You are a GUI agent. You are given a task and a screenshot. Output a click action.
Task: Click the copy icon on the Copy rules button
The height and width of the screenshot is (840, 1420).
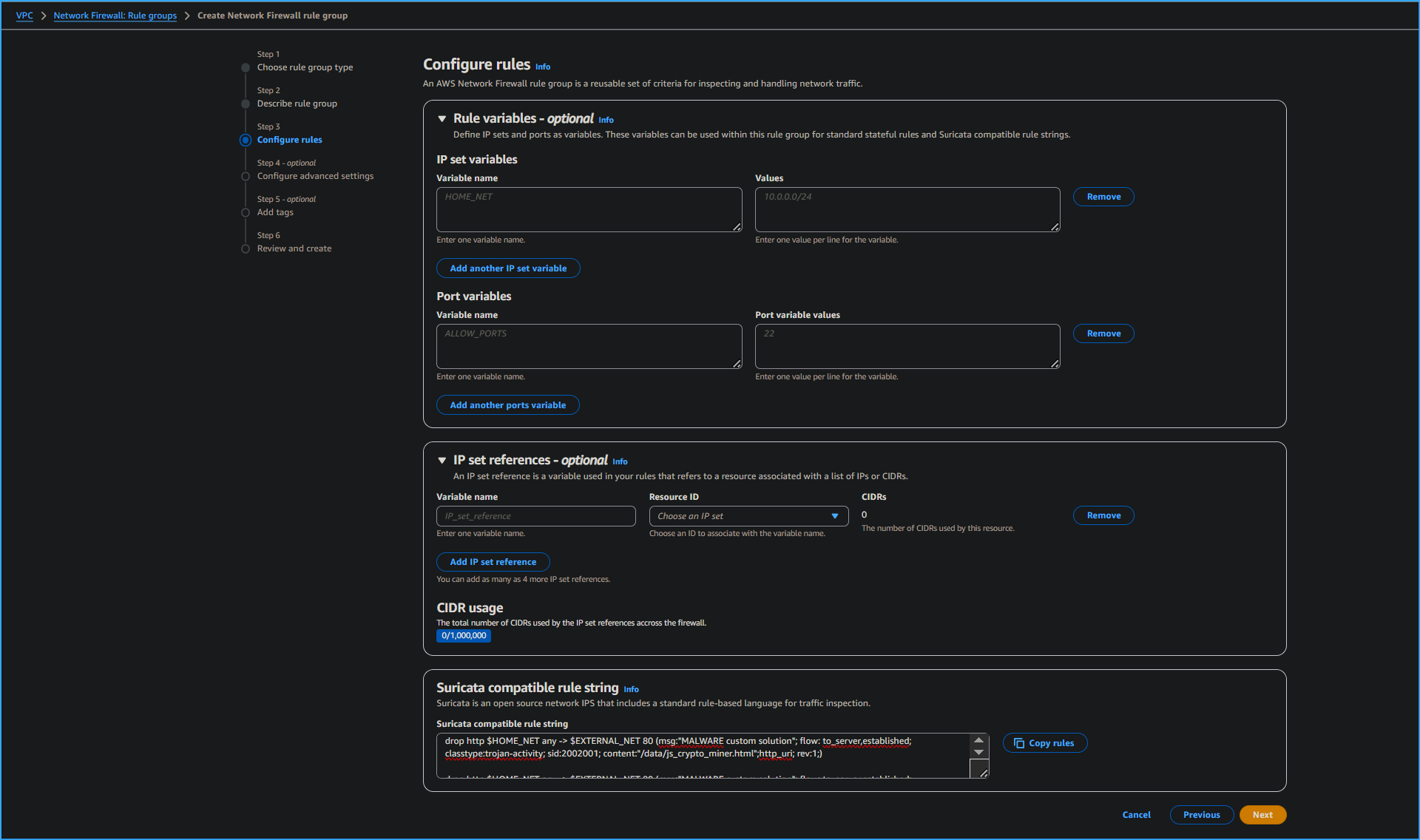click(1019, 743)
